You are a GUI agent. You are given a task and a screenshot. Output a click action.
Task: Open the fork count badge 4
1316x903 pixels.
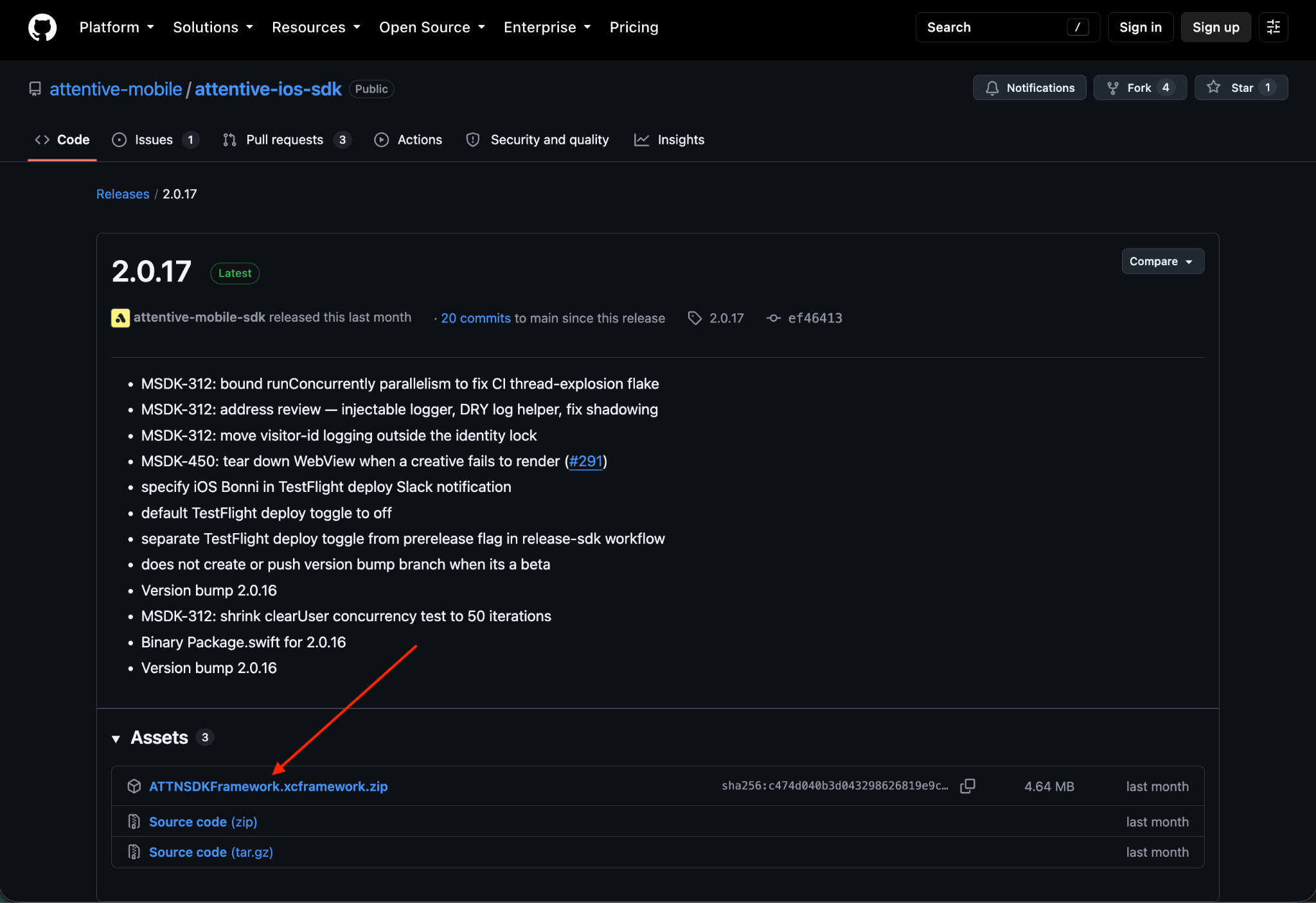1166,87
